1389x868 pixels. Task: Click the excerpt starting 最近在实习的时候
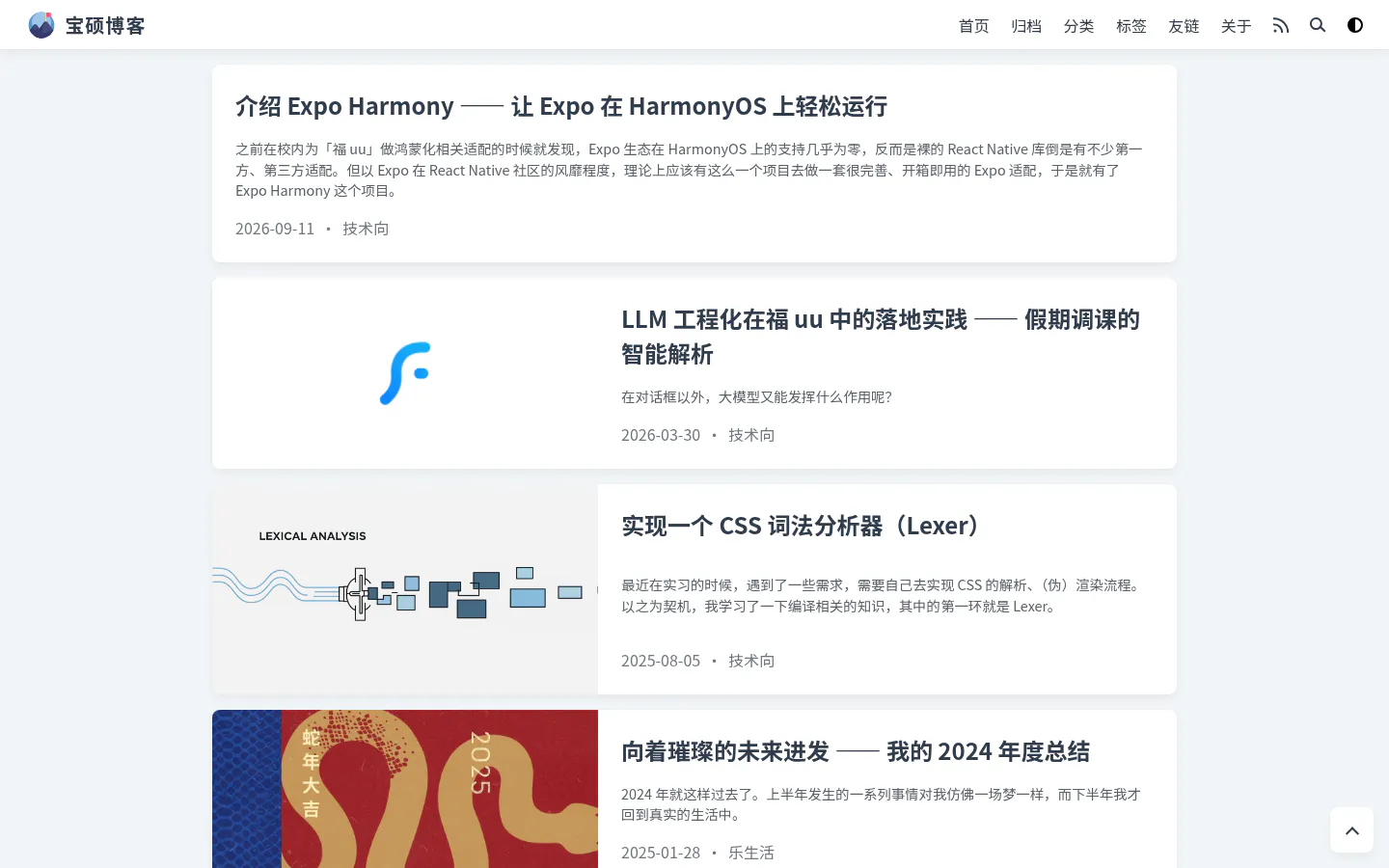(x=883, y=595)
